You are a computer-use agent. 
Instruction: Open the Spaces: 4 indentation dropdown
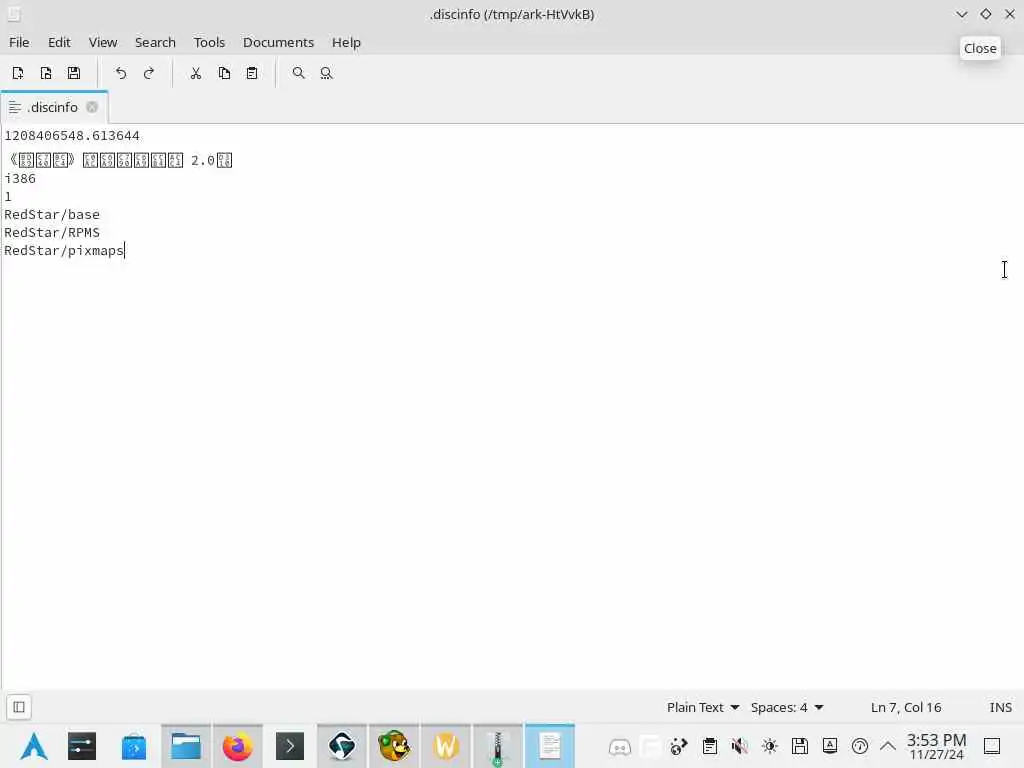click(787, 707)
